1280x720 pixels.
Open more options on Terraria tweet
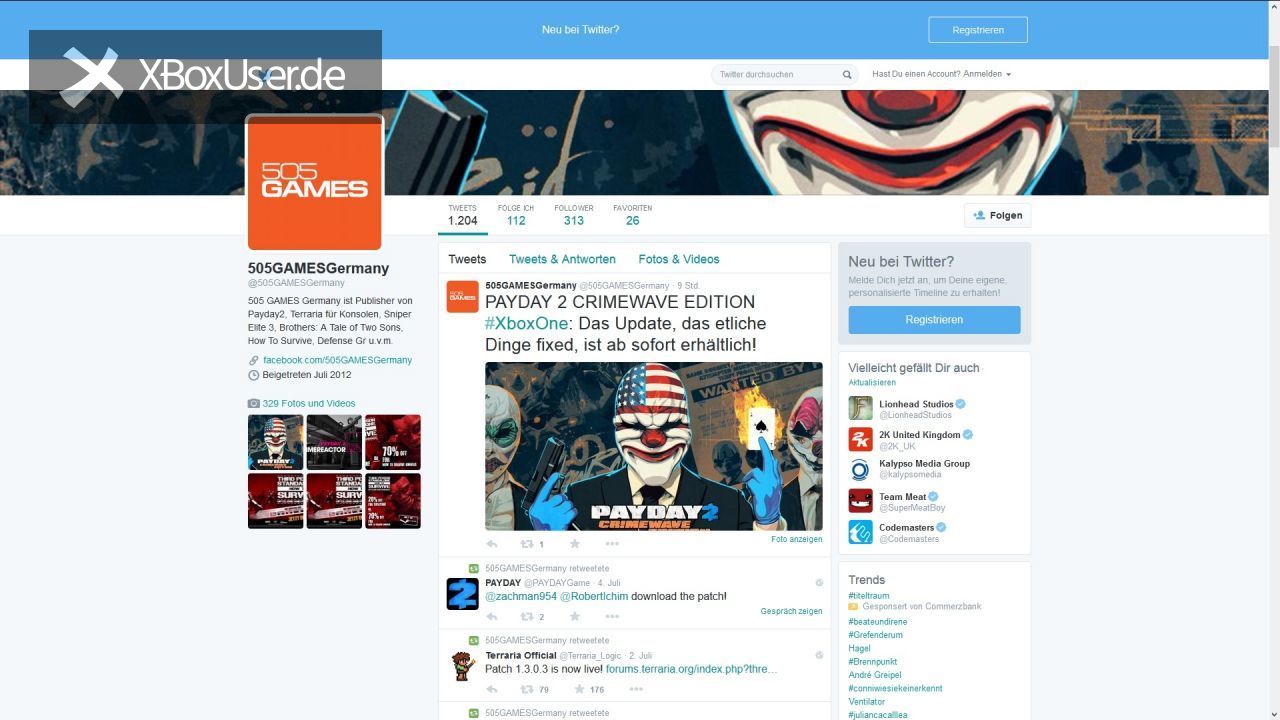[636, 689]
